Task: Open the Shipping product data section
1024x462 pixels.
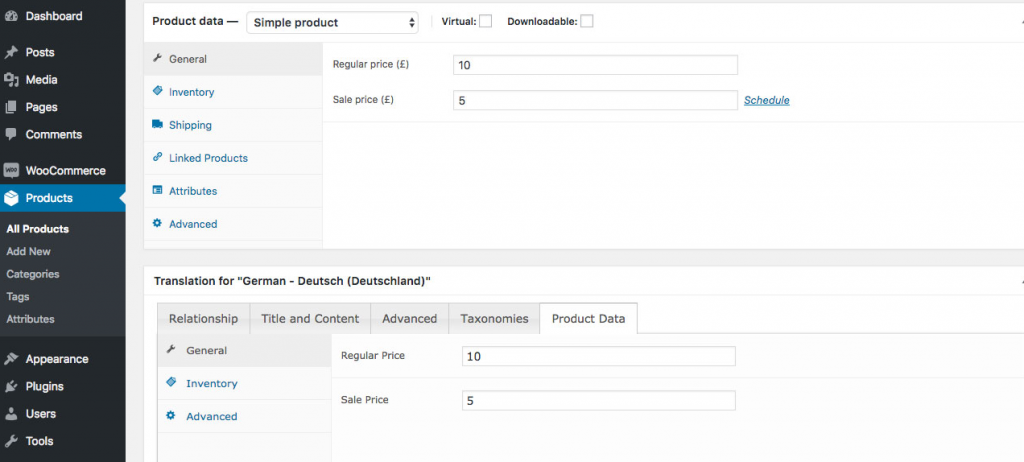Action: point(190,125)
